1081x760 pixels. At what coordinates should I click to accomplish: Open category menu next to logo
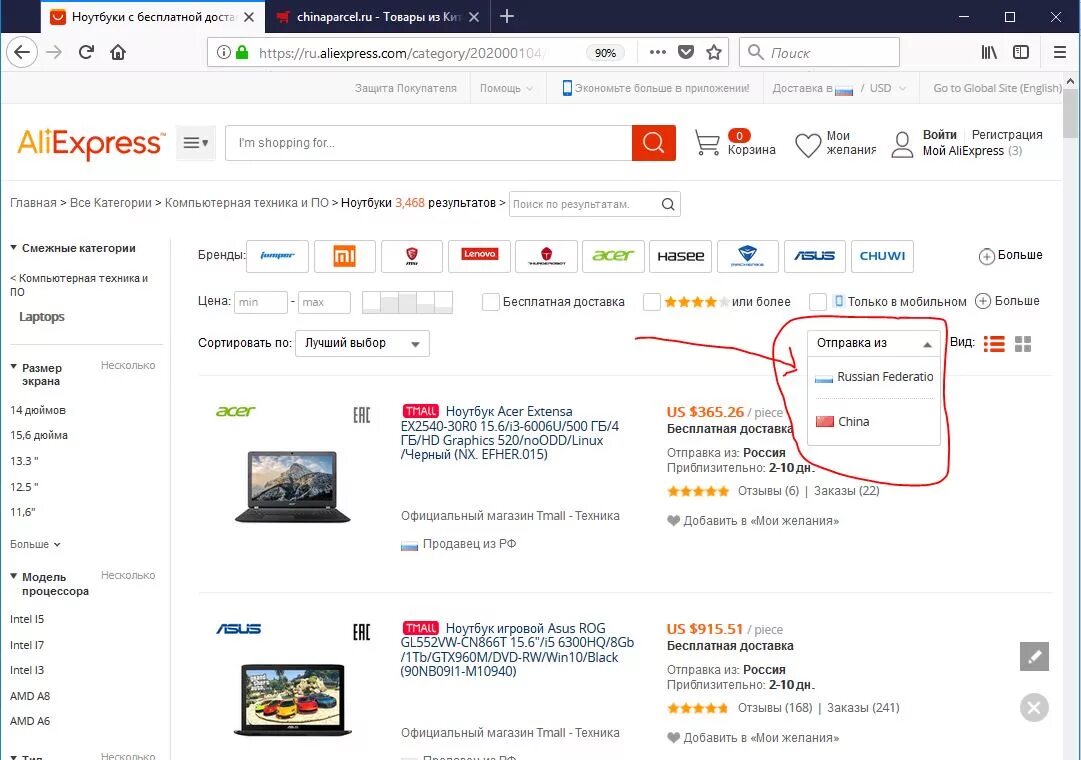[196, 143]
